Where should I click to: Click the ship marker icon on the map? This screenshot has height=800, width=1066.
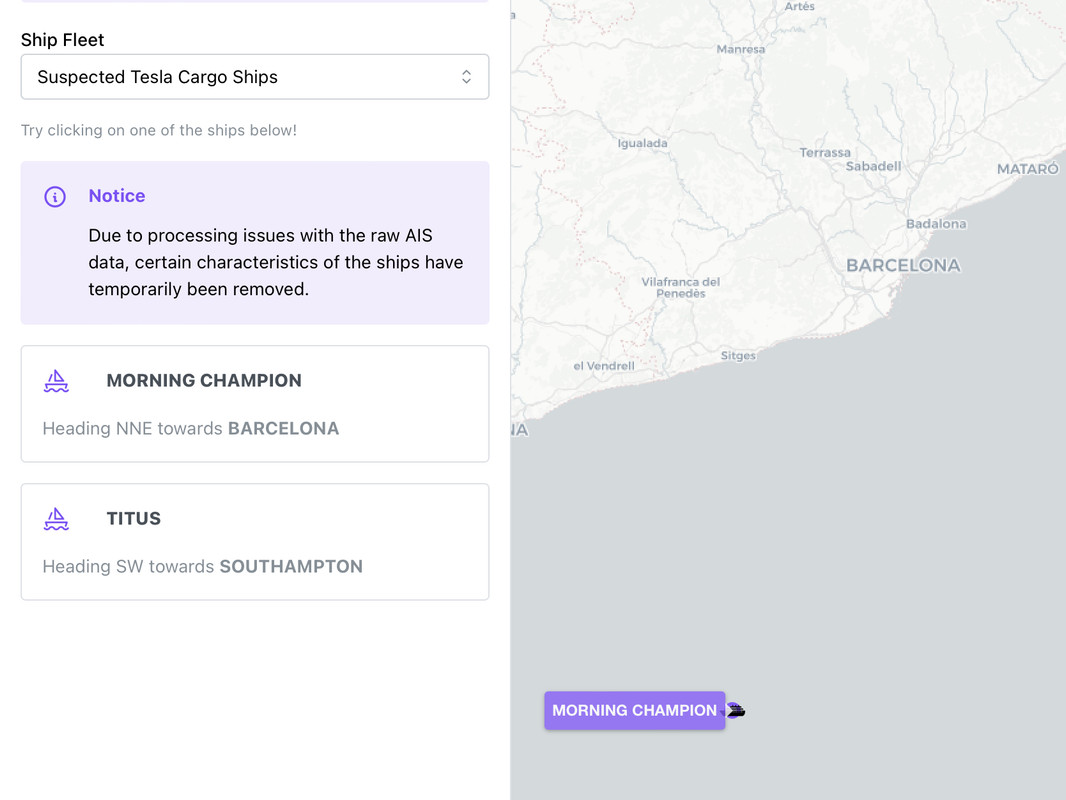click(736, 710)
